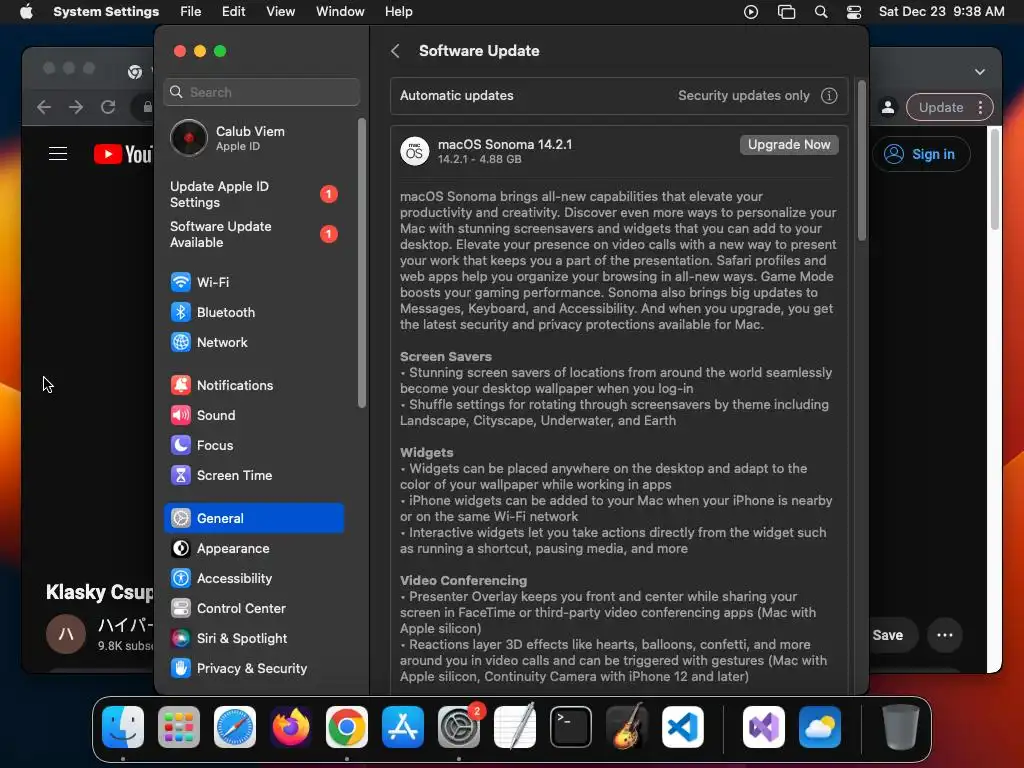This screenshot has width=1024, height=768.
Task: Open App Store from Dock
Action: pyautogui.click(x=403, y=727)
